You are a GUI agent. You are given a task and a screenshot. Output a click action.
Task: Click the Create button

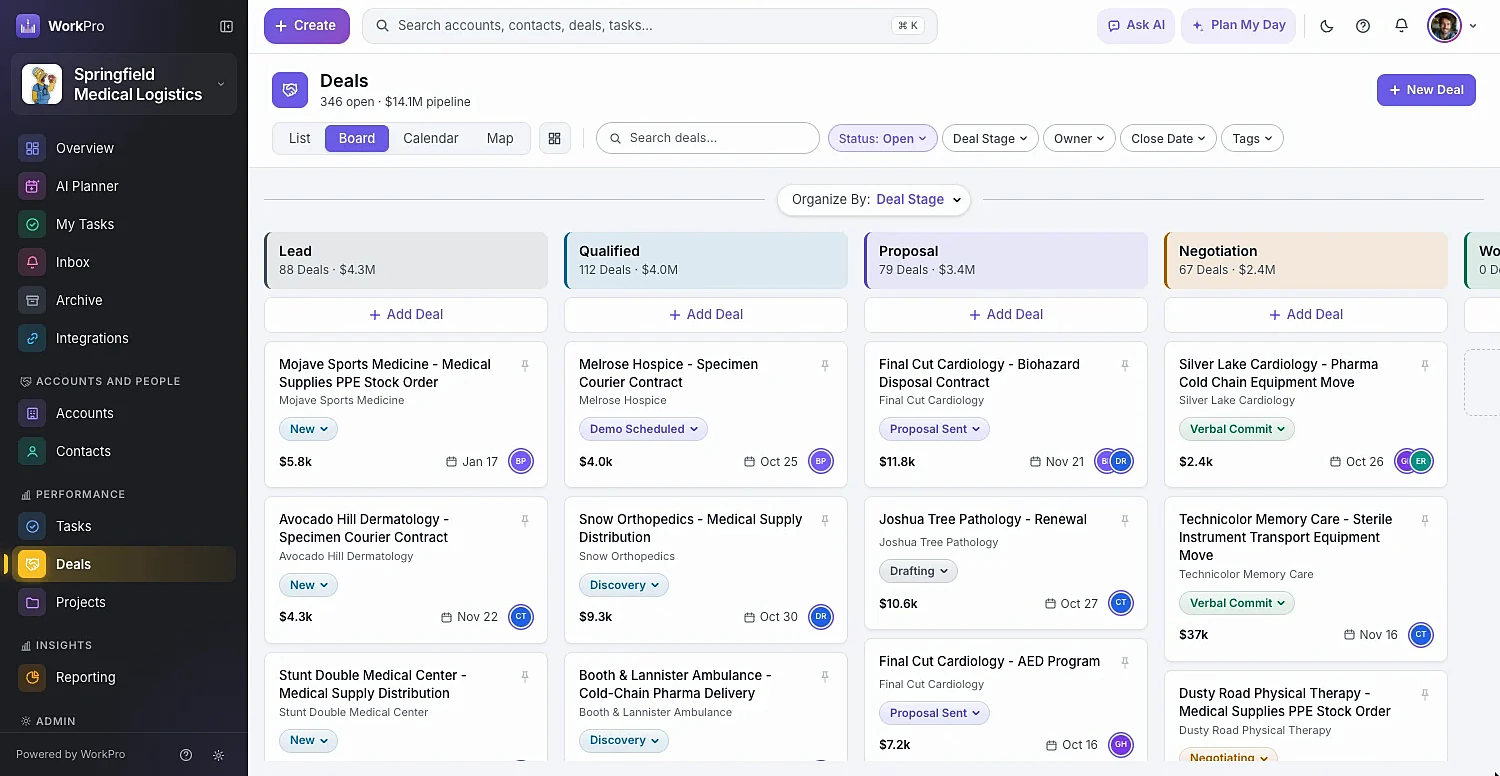click(x=307, y=26)
